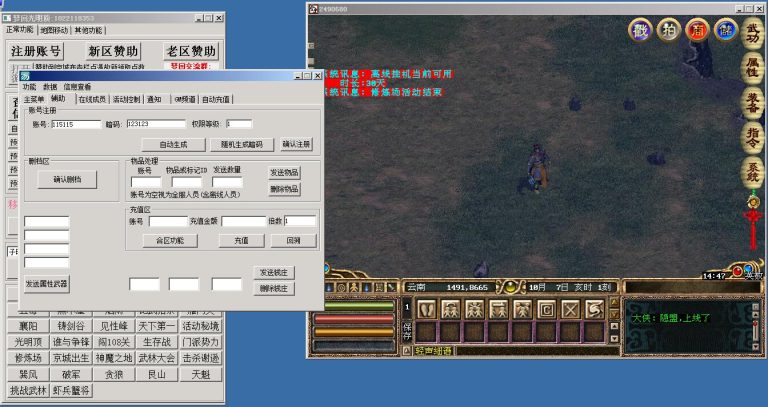Click the 删除物品 button
The height and width of the screenshot is (407, 768).
tap(284, 189)
